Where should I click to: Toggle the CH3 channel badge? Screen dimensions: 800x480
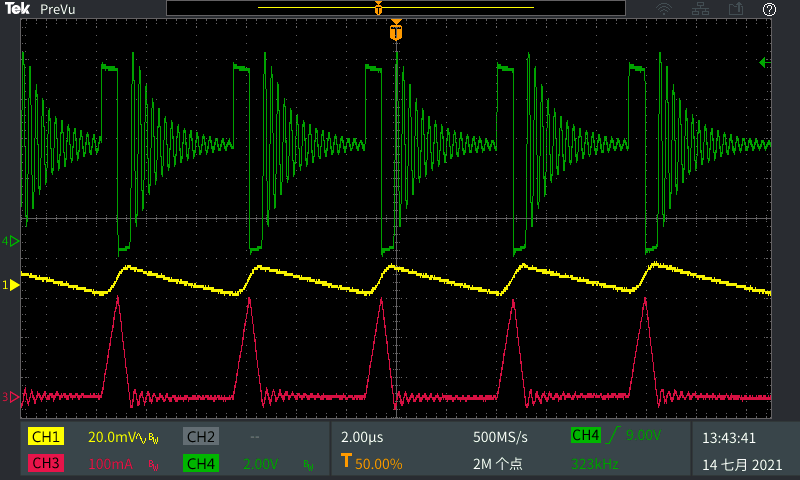45,464
